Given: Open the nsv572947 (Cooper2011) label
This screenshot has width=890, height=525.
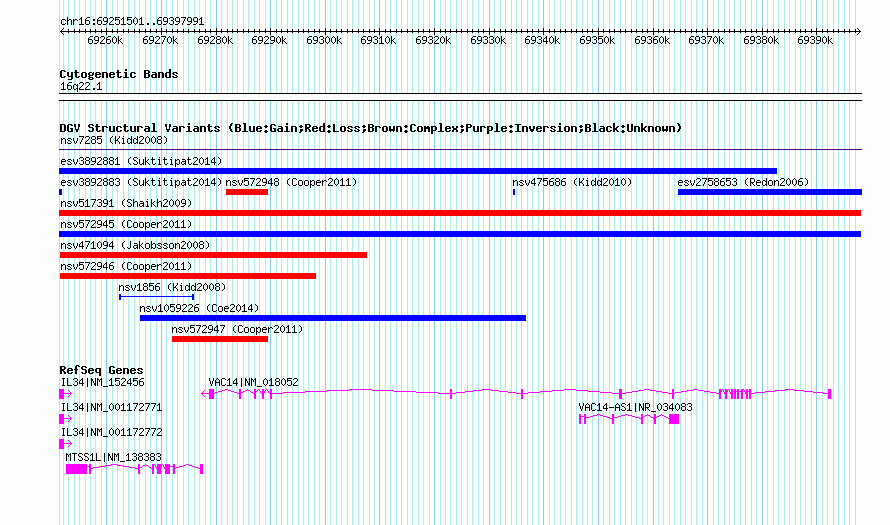Looking at the screenshot, I should click(237, 329).
